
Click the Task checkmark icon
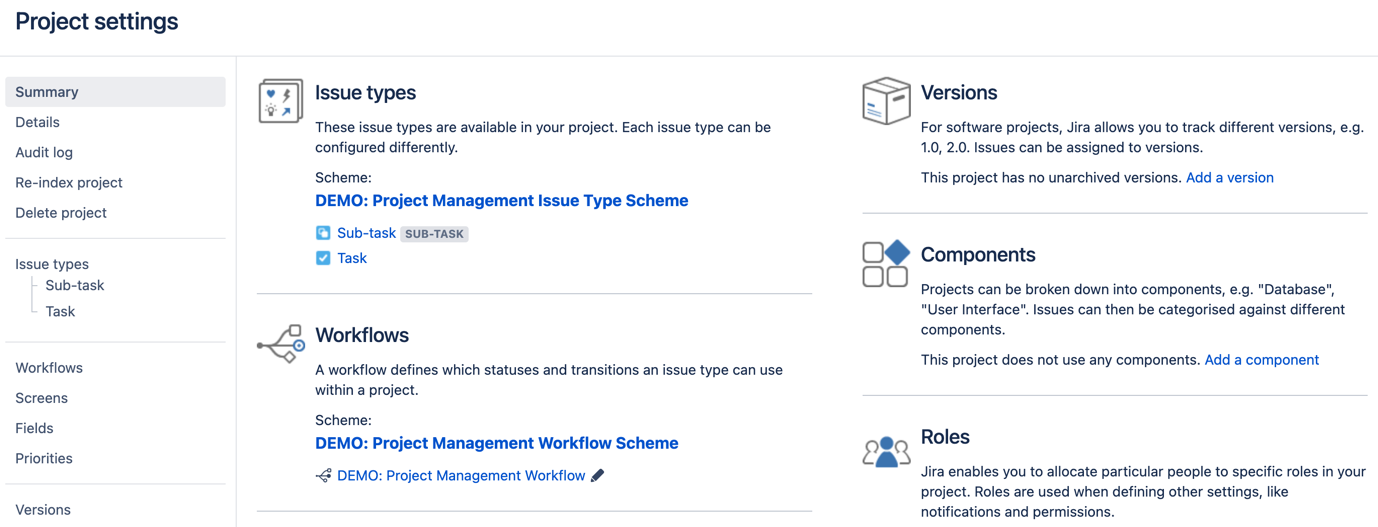click(323, 258)
